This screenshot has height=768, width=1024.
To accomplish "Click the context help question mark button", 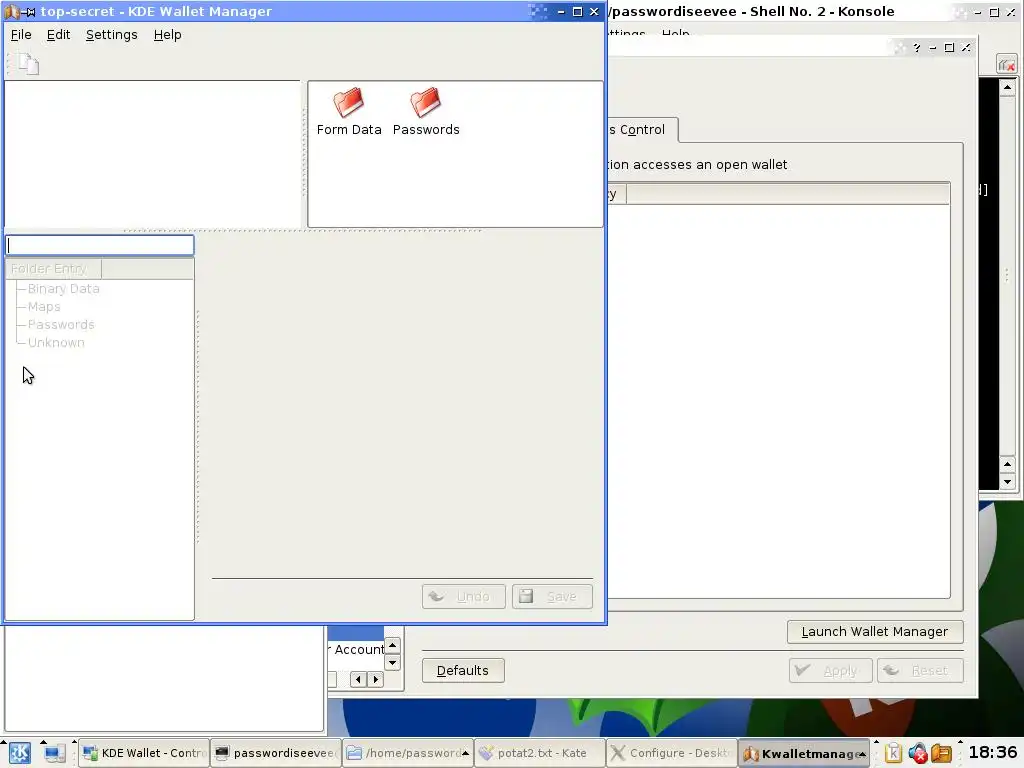I will [917, 48].
